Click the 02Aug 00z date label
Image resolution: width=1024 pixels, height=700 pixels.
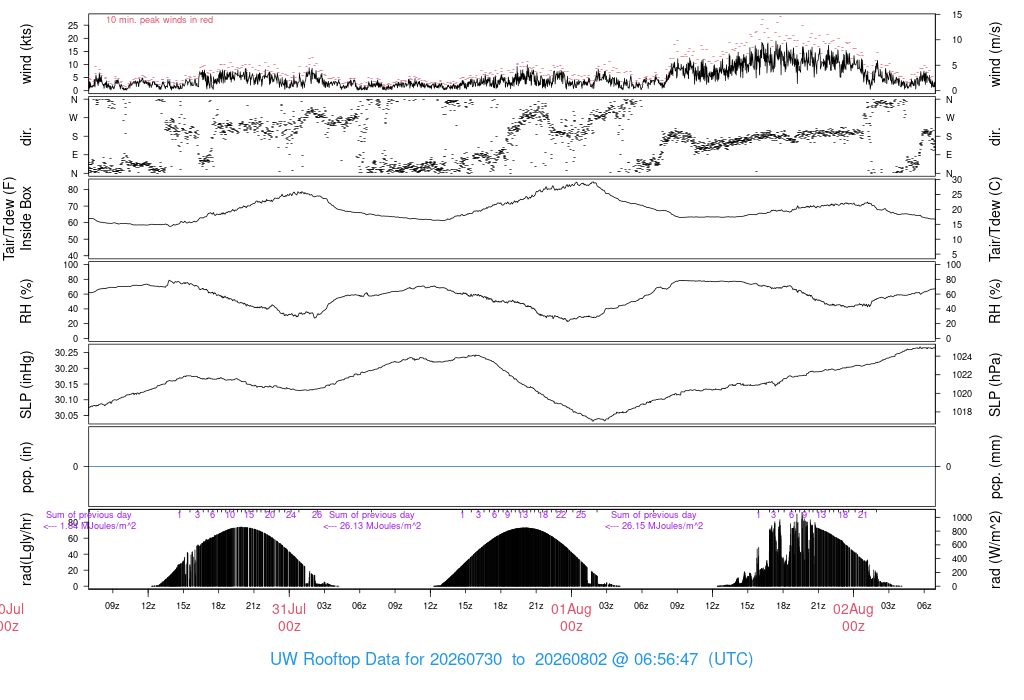click(x=853, y=618)
